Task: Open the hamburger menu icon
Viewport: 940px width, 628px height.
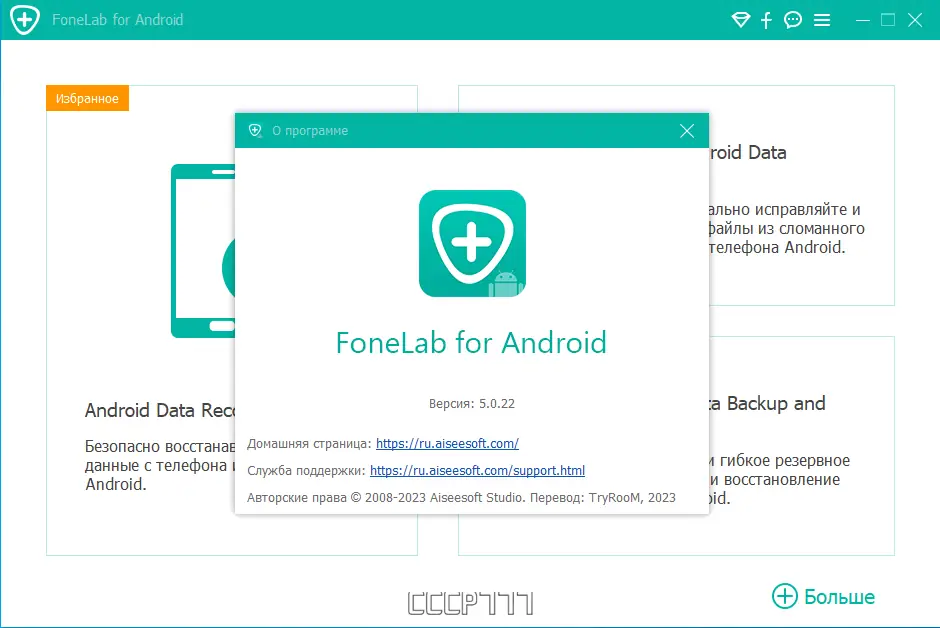Action: click(x=822, y=20)
